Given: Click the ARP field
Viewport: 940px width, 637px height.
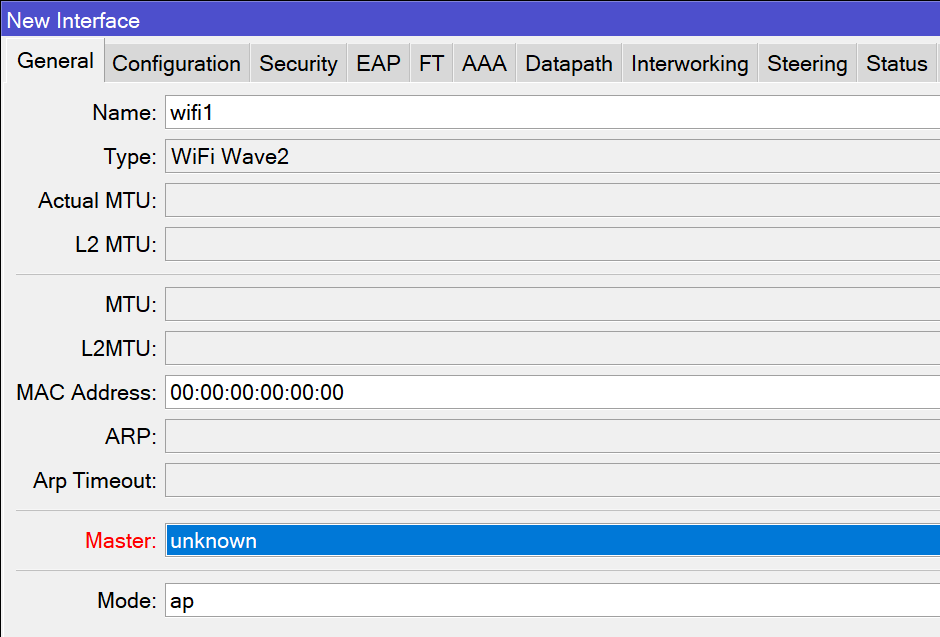Looking at the screenshot, I should (552, 436).
